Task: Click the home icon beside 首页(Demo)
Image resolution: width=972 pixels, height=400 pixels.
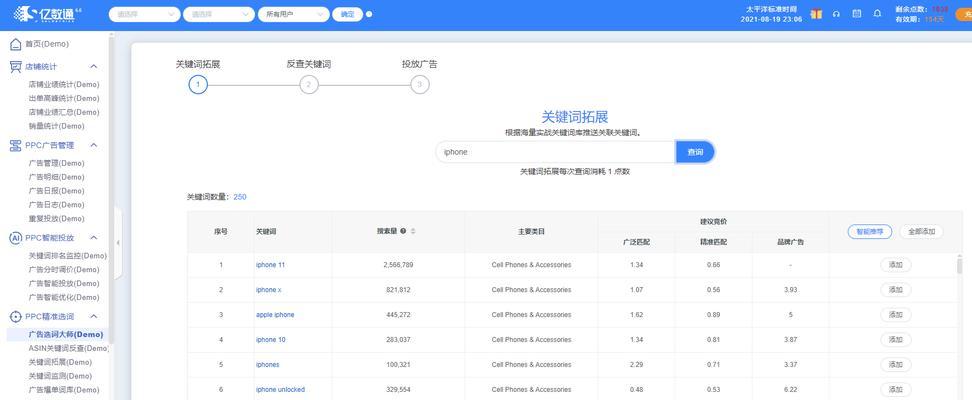Action: (15, 44)
